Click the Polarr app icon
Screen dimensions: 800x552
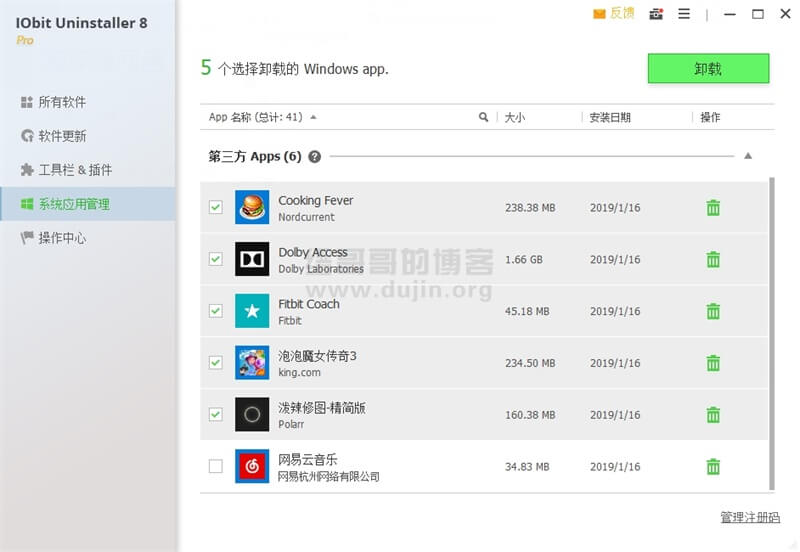pos(252,414)
